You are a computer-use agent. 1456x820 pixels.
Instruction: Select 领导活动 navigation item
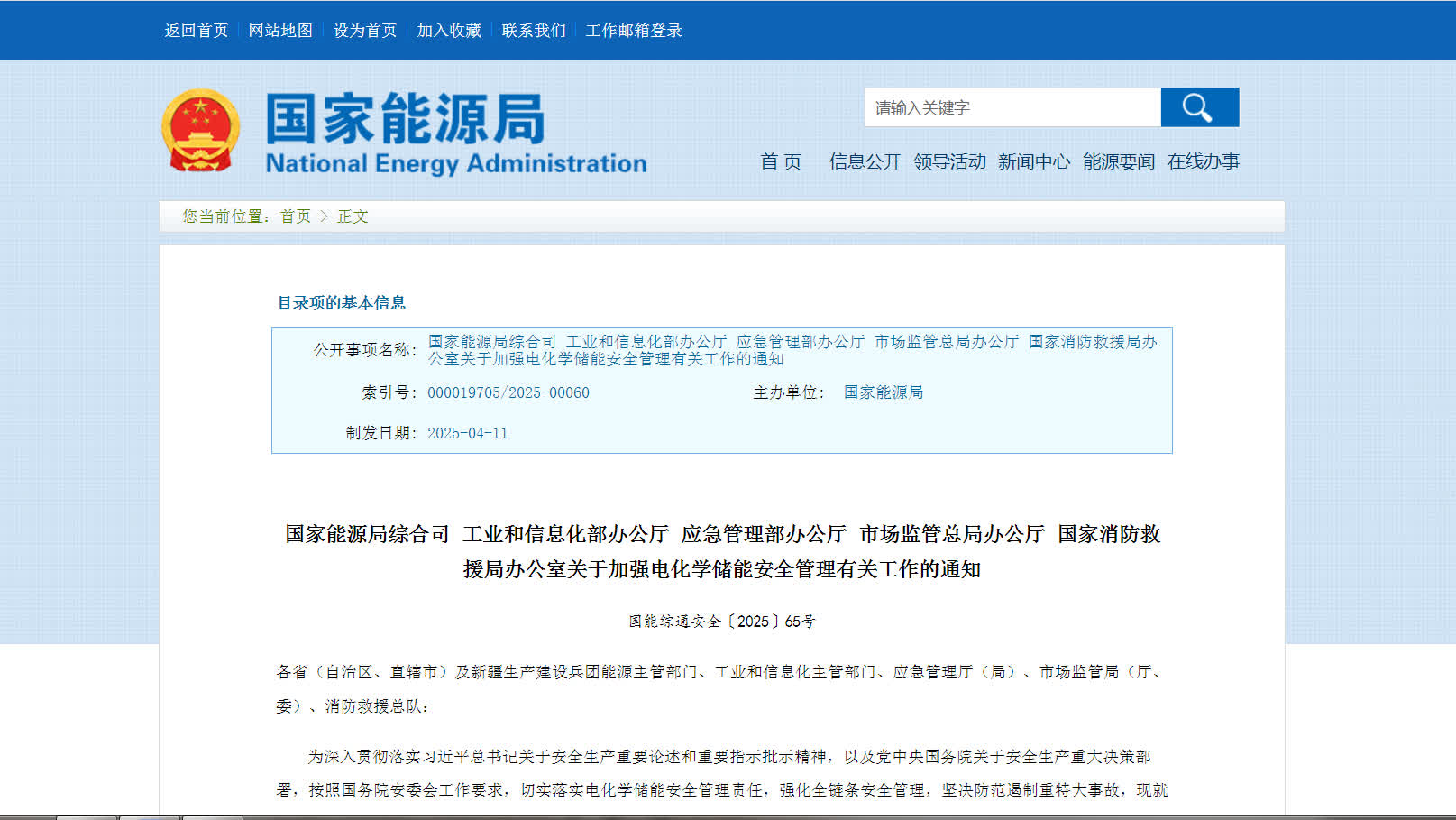coord(949,161)
